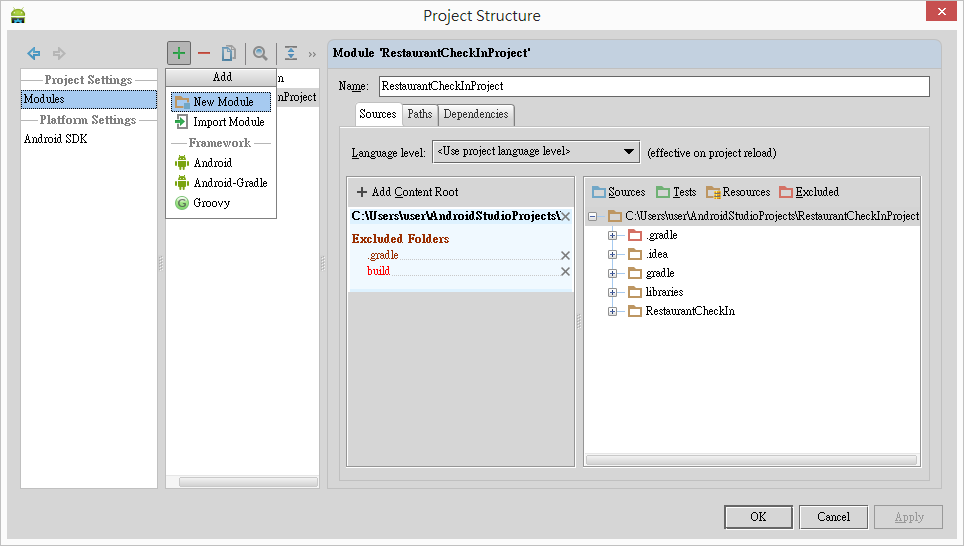Remove .gradle from excluded folders

tap(565, 255)
